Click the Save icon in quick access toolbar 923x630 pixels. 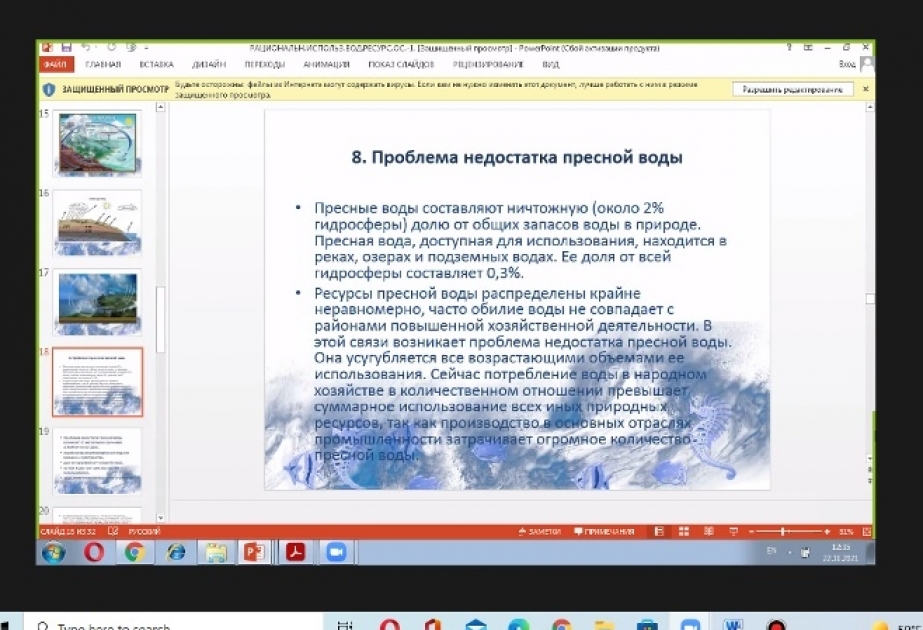(67, 48)
